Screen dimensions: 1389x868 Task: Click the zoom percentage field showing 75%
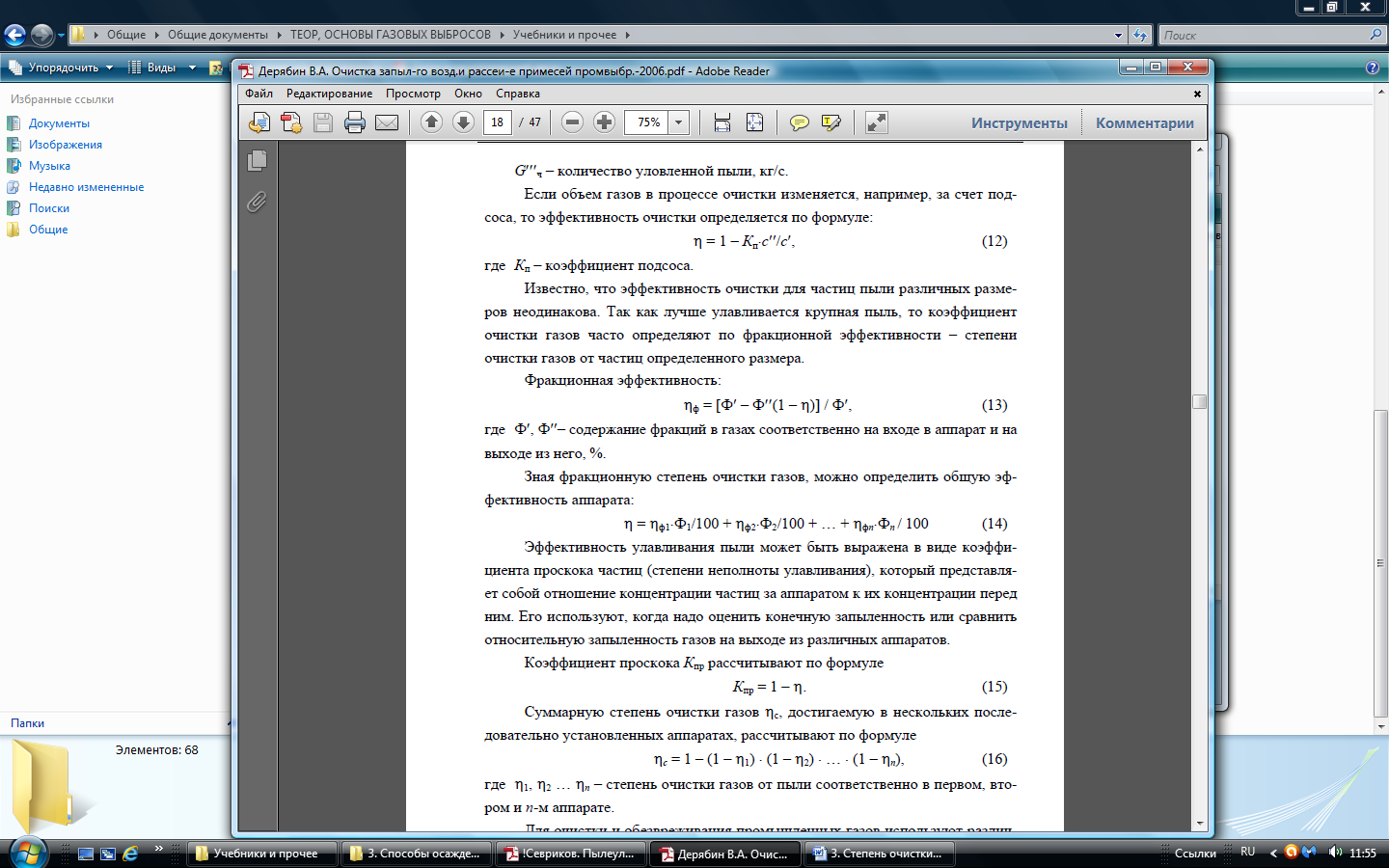pos(648,122)
